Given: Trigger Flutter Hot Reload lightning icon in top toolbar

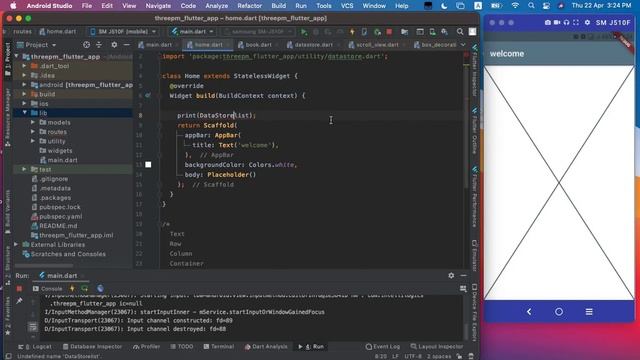Looking at the screenshot, I should tap(352, 32).
